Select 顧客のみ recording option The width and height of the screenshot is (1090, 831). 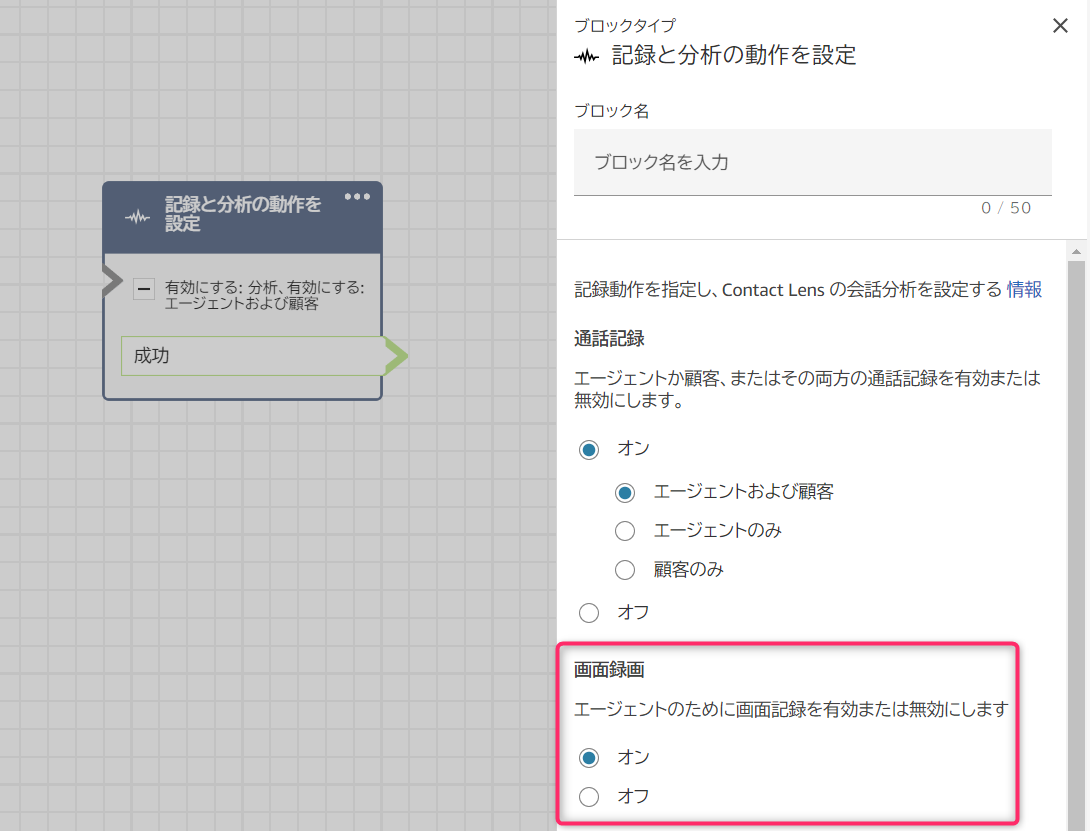(625, 570)
